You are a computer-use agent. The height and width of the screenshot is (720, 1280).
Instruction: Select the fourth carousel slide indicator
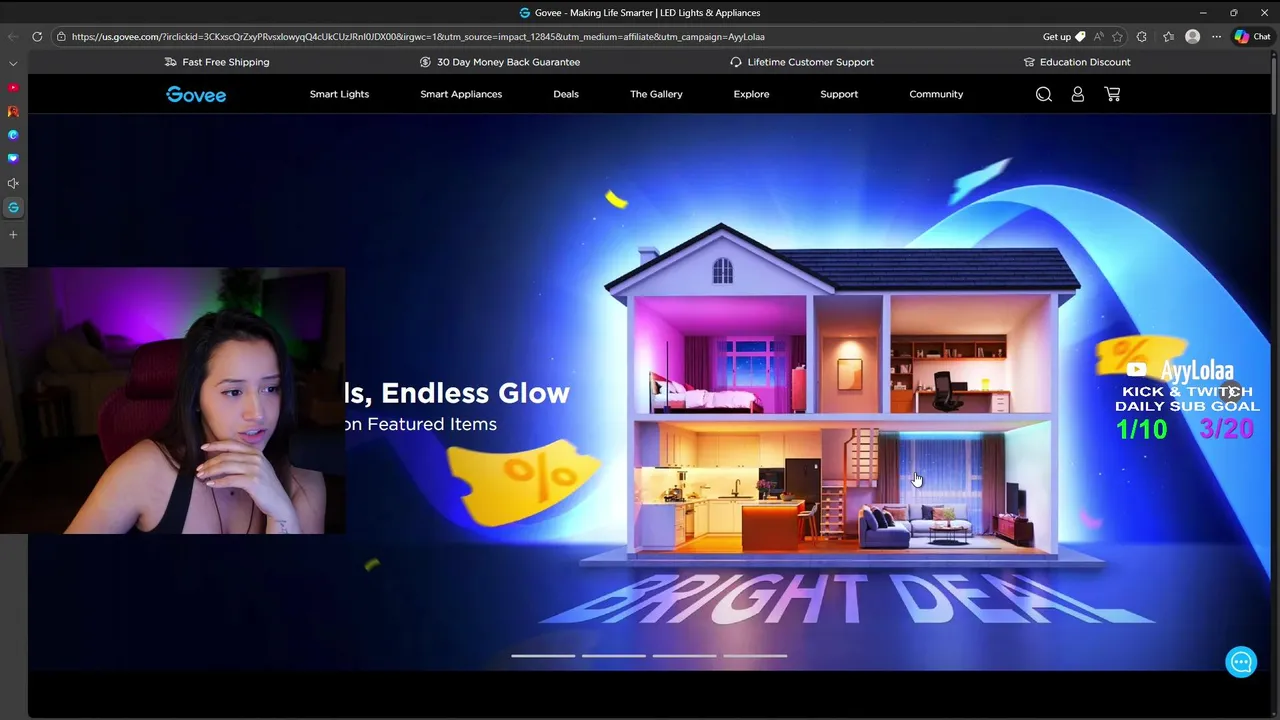click(756, 656)
